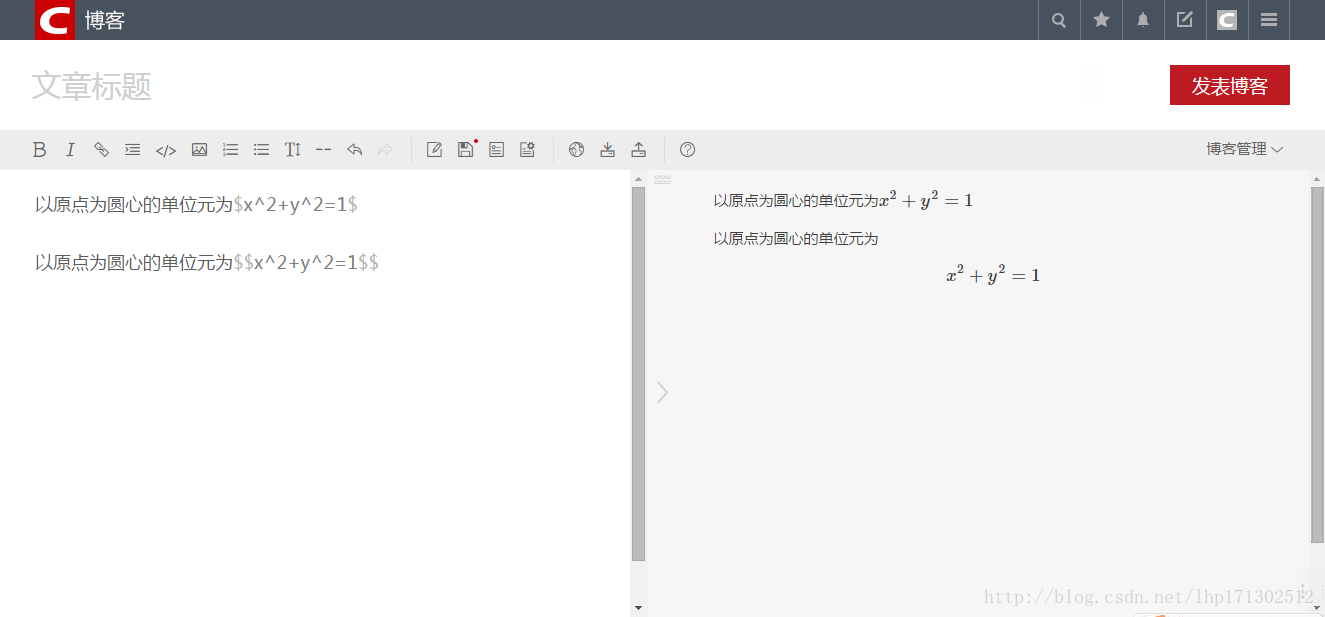
Task: View notifications with the bell icon
Action: [1143, 20]
